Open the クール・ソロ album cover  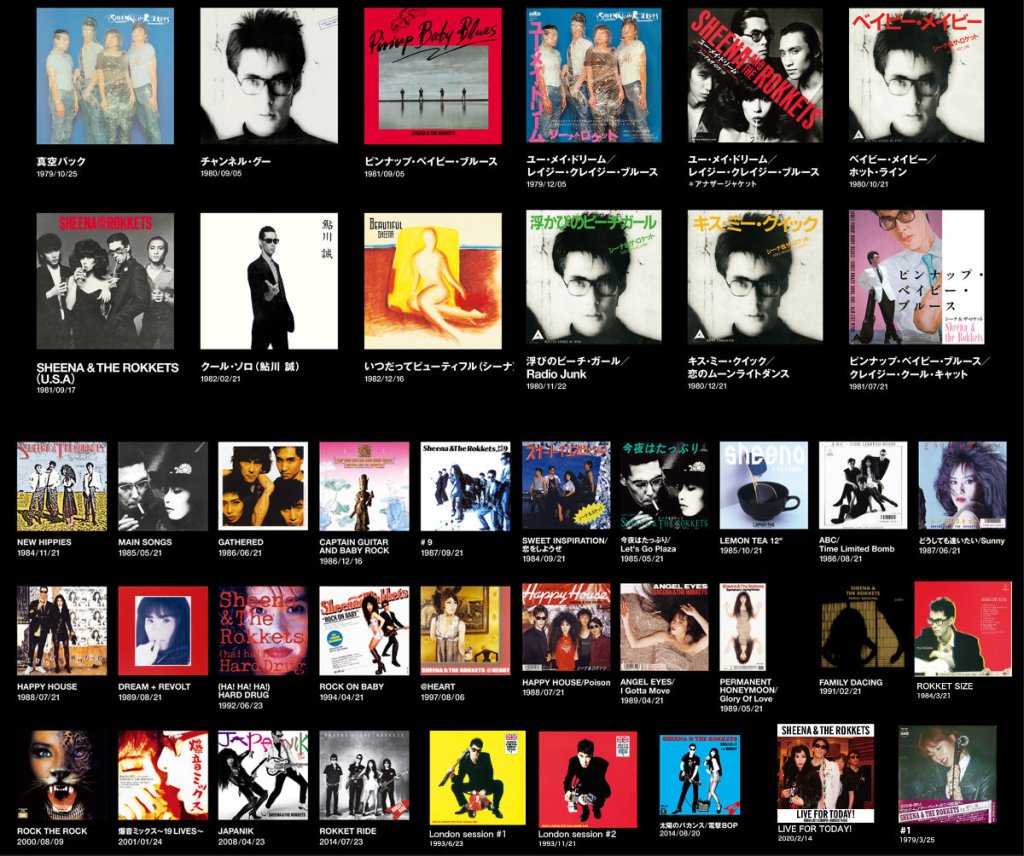click(x=268, y=280)
